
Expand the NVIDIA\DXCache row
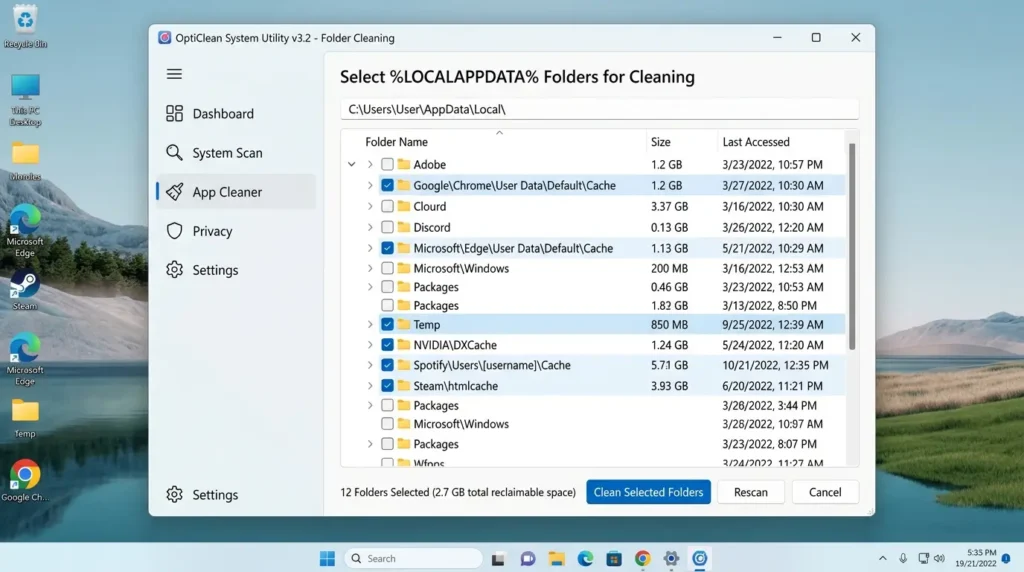(370, 345)
